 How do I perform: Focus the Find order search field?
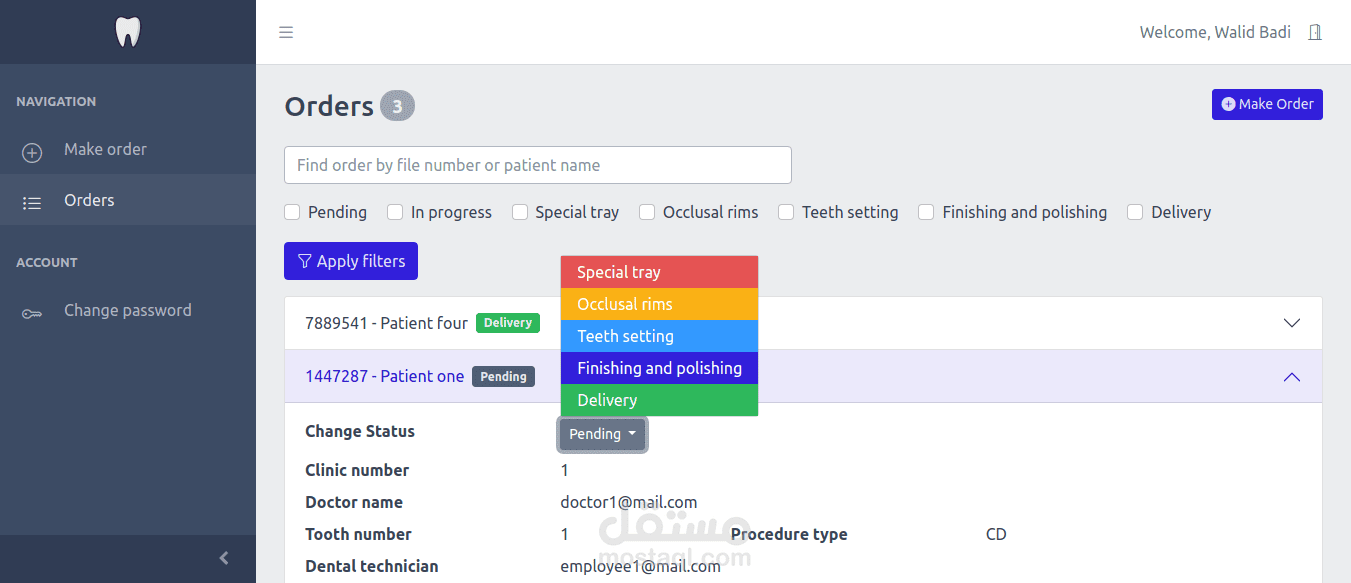(538, 165)
